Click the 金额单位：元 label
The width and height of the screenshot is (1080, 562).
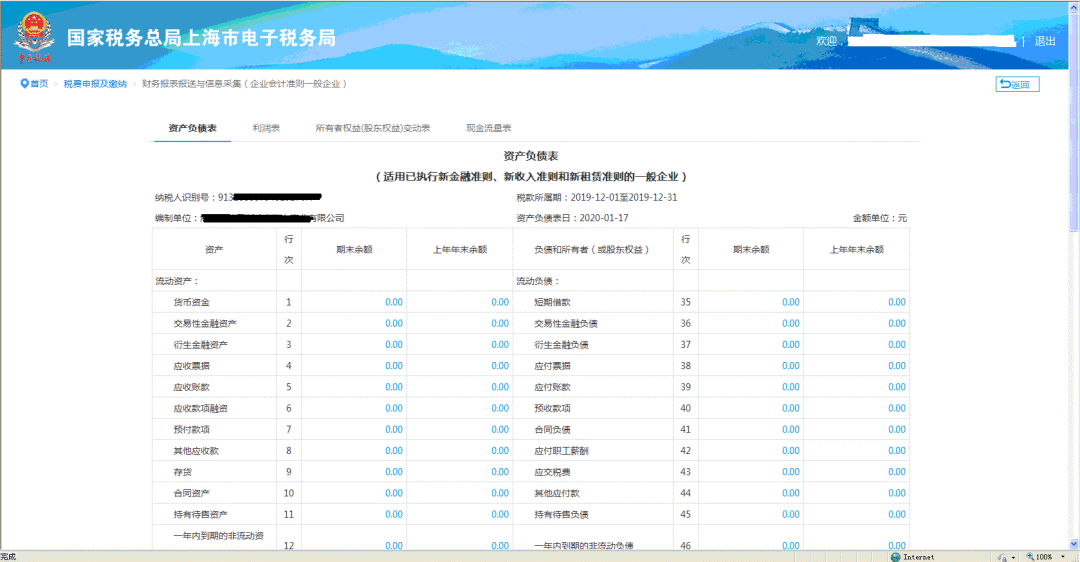click(880, 218)
